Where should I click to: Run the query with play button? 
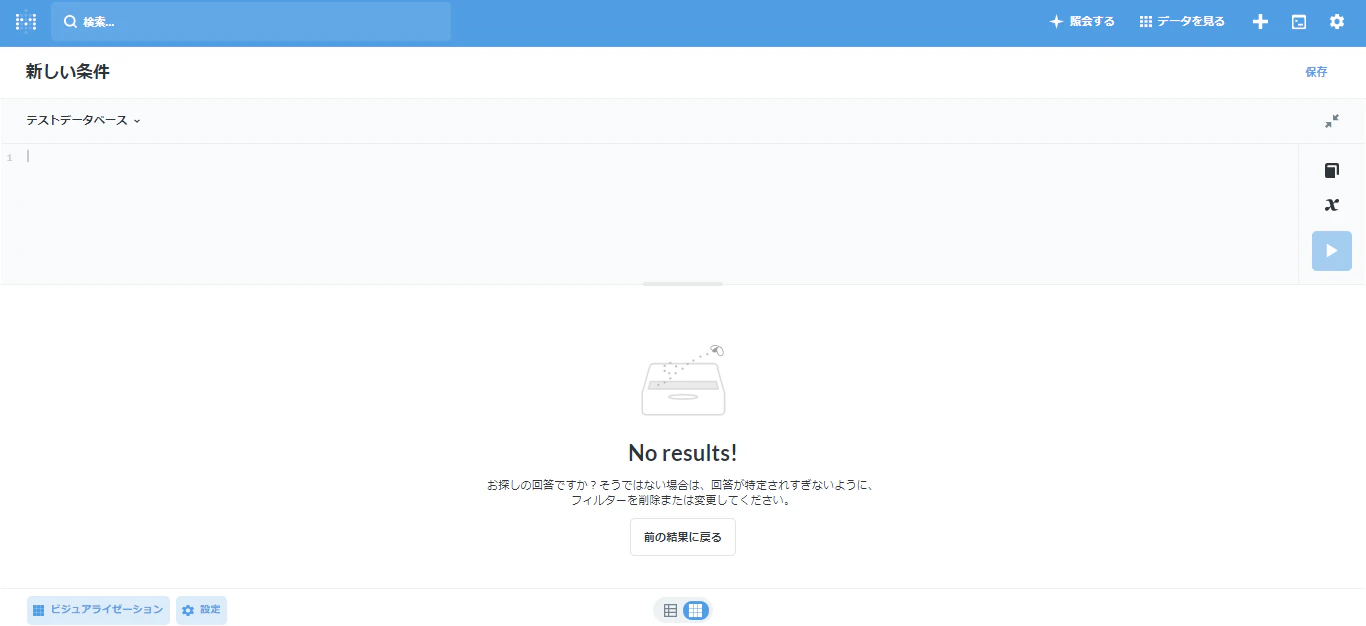tap(1332, 251)
